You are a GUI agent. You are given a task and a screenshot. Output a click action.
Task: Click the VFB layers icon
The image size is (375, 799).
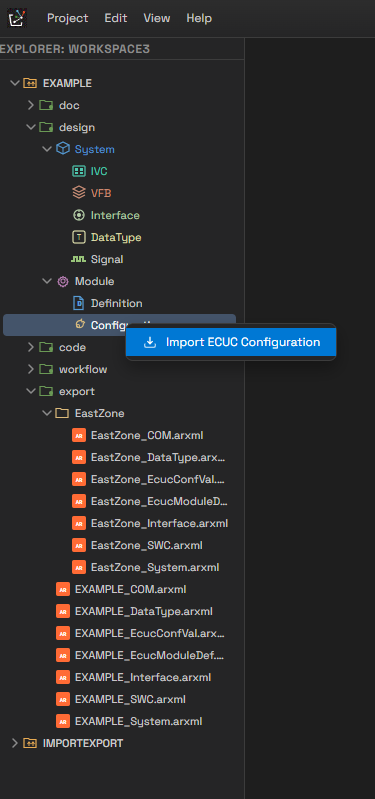(x=78, y=193)
